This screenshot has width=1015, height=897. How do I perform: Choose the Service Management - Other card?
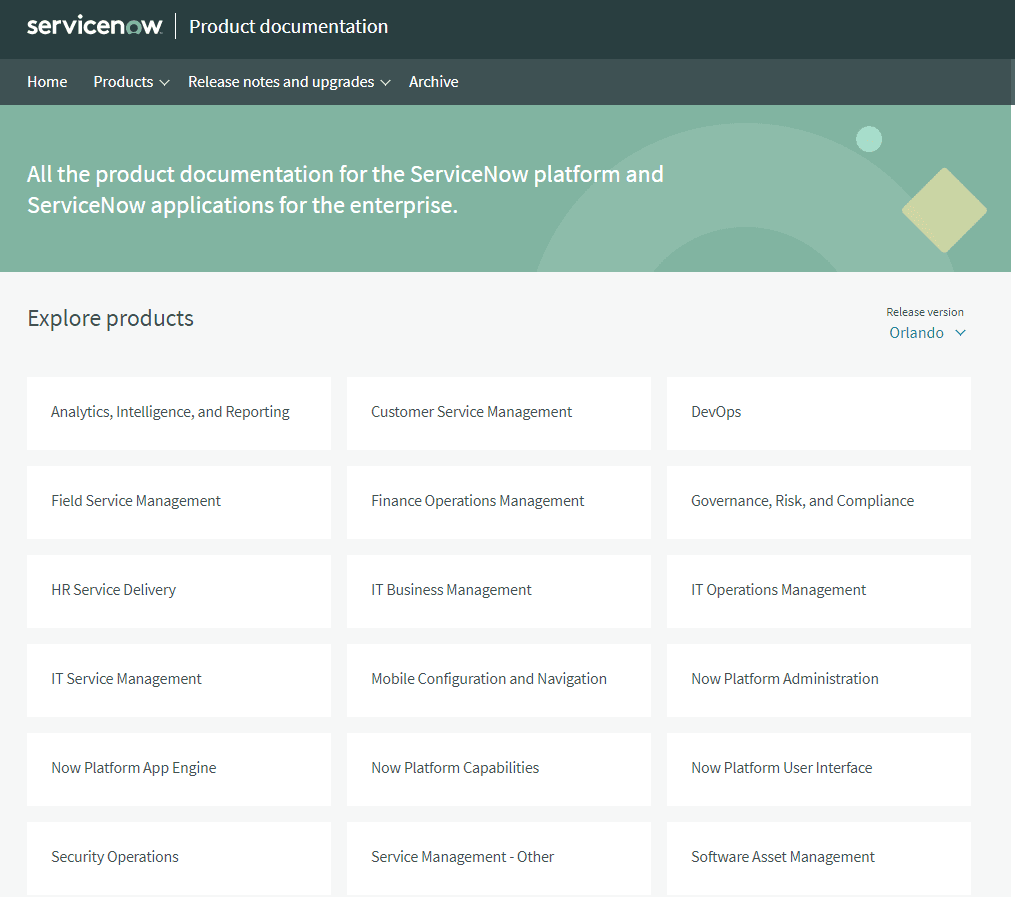click(499, 858)
